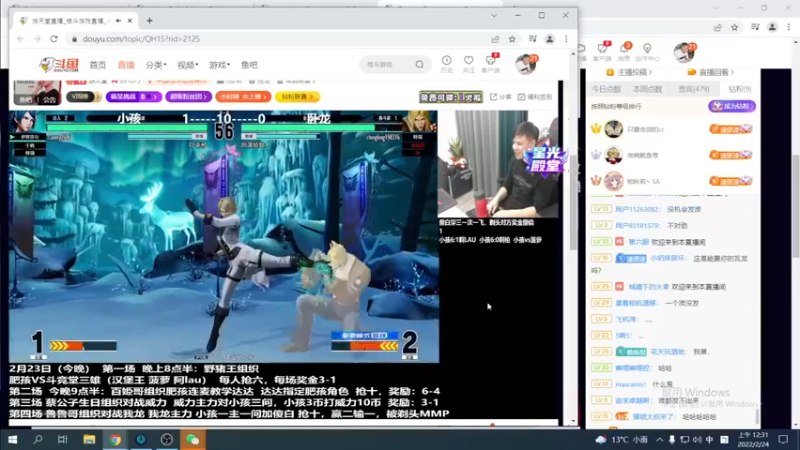Screen dimensions: 800x450
Task: Click the streamer webcam overlay in the video
Action: tap(497, 164)
